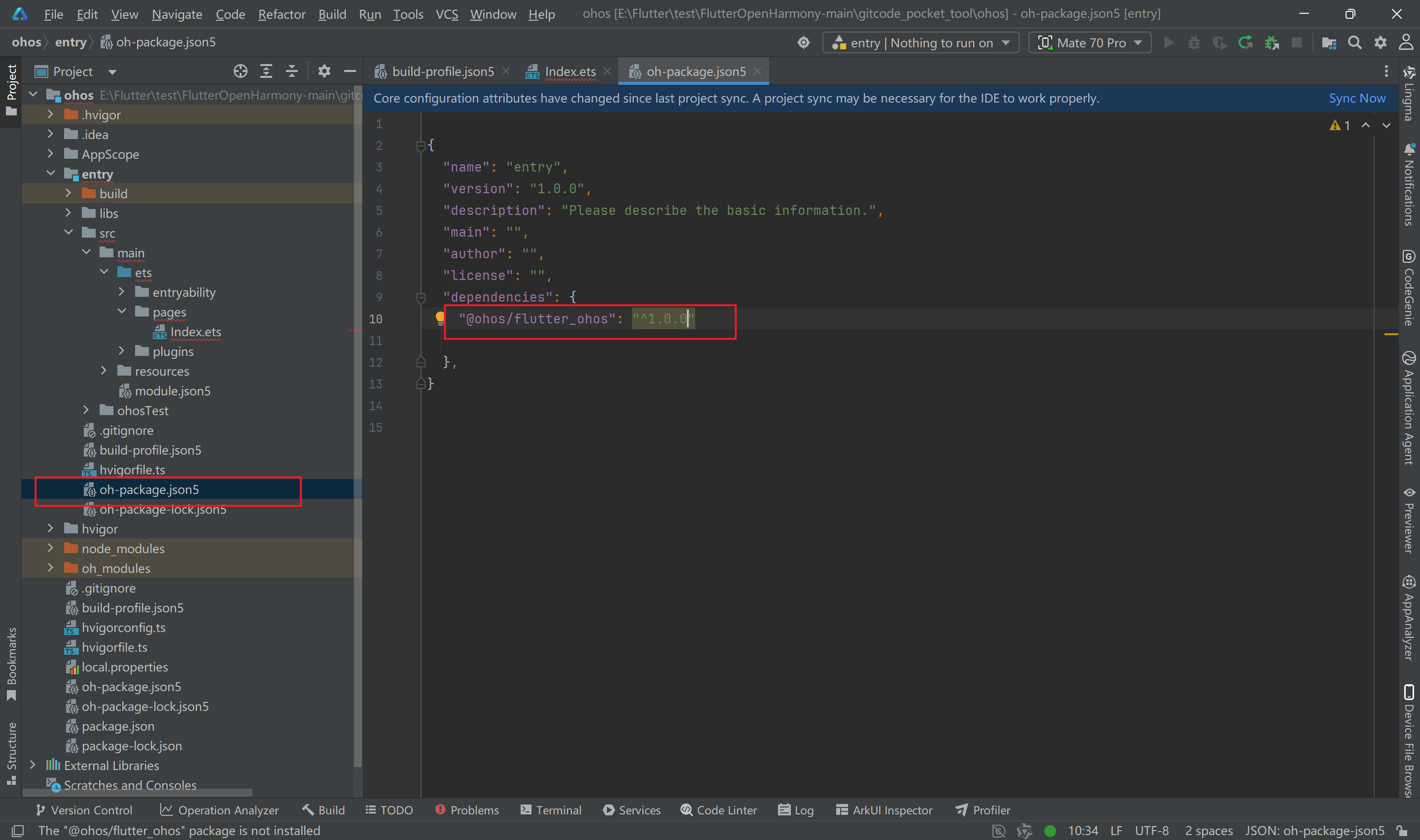This screenshot has height=840, width=1420.
Task: Click the Attach Debugger bug icon
Action: coord(1272,43)
